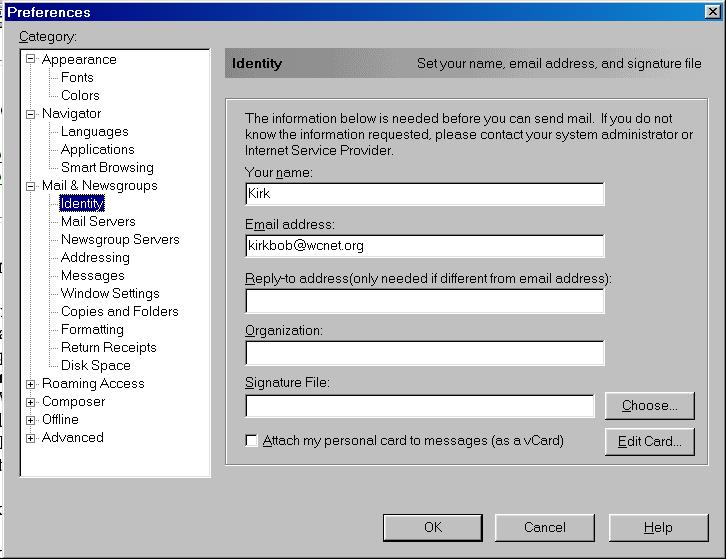Confirm preferences with OK button

[x=432, y=528]
